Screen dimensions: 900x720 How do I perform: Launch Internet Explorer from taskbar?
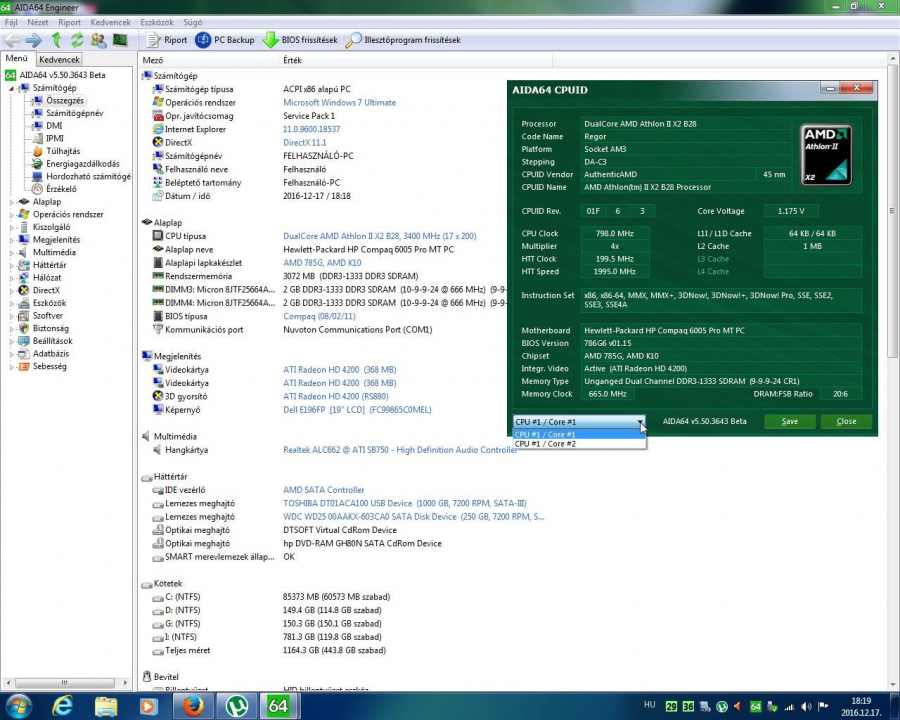coord(63,706)
